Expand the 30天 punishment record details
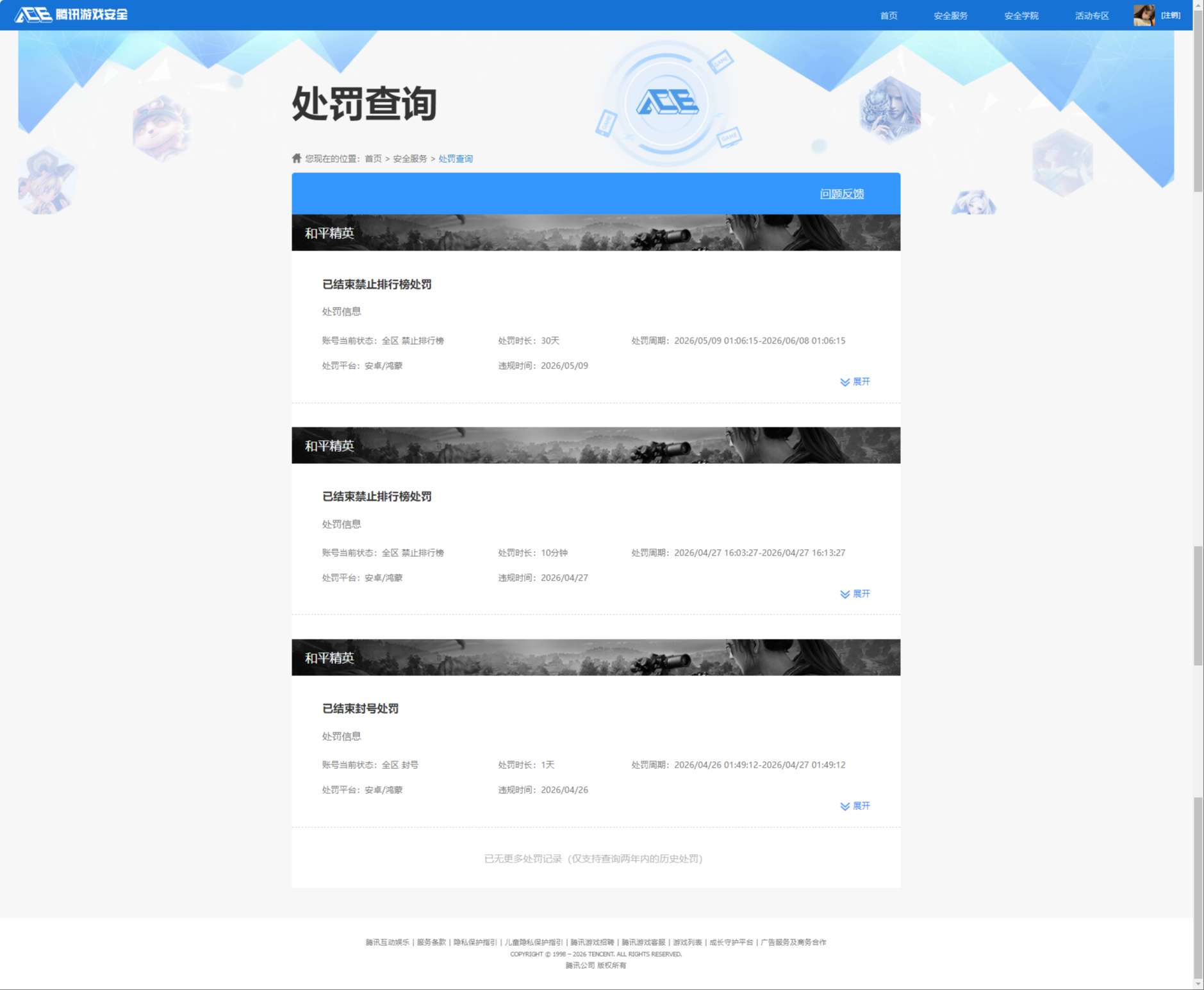The width and height of the screenshot is (1204, 990). coord(855,382)
